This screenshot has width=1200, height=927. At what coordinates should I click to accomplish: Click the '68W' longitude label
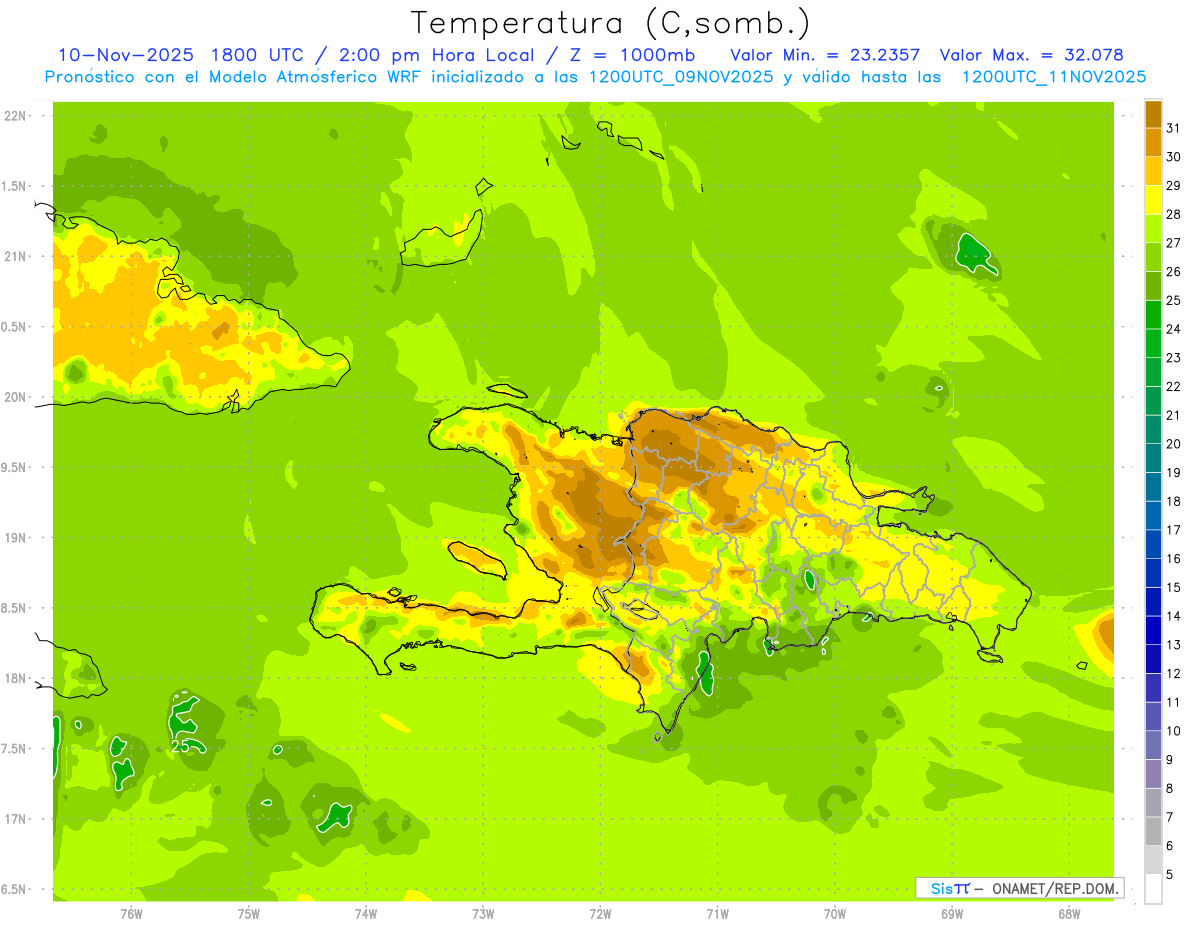[x=1069, y=913]
